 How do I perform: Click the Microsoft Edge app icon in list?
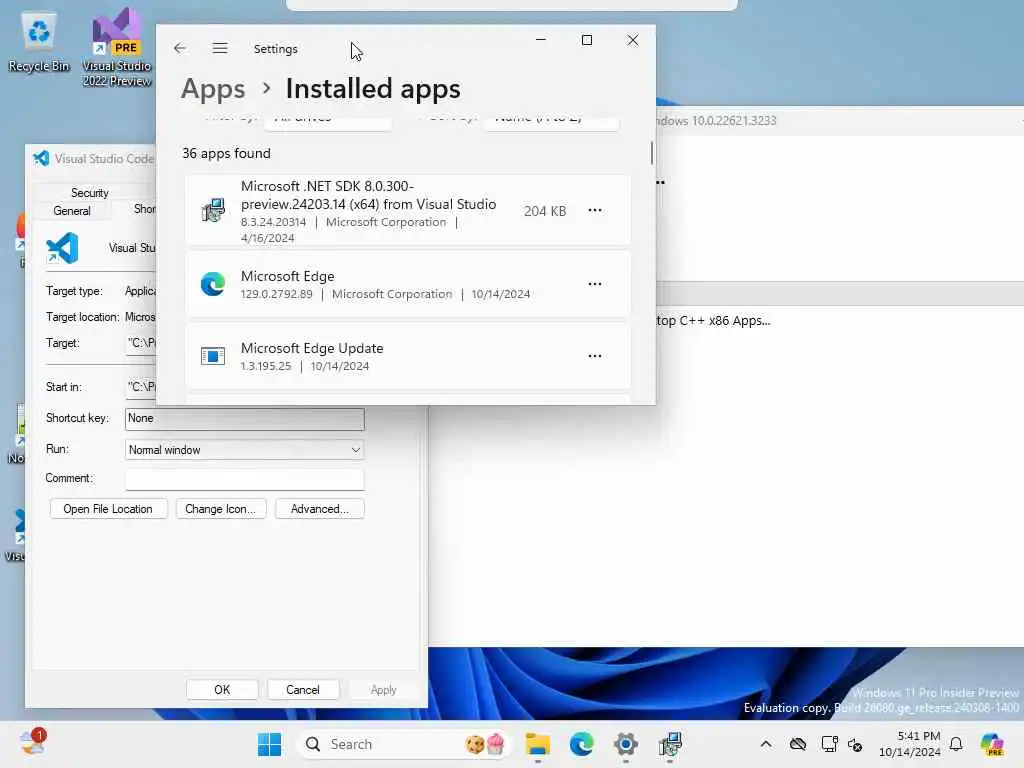[x=213, y=284]
